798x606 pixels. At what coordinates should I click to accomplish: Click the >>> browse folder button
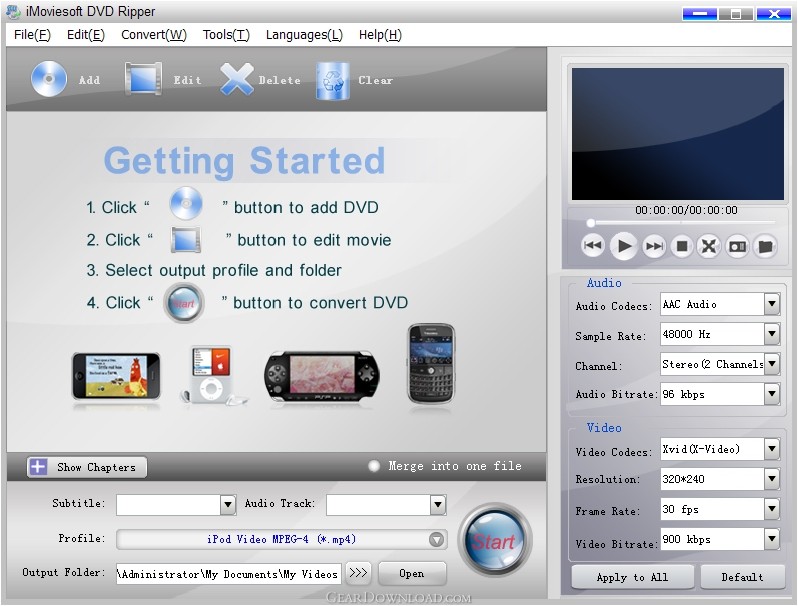point(358,573)
